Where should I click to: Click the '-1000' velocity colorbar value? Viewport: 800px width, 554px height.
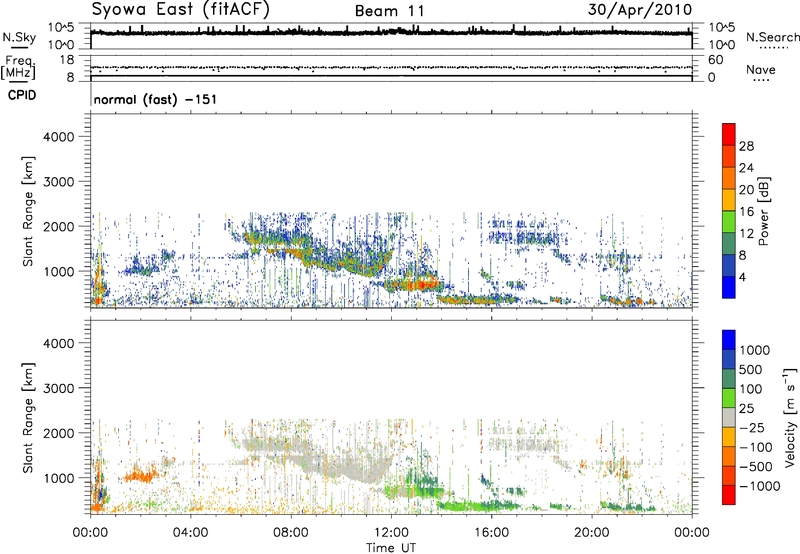pyautogui.click(x=759, y=486)
